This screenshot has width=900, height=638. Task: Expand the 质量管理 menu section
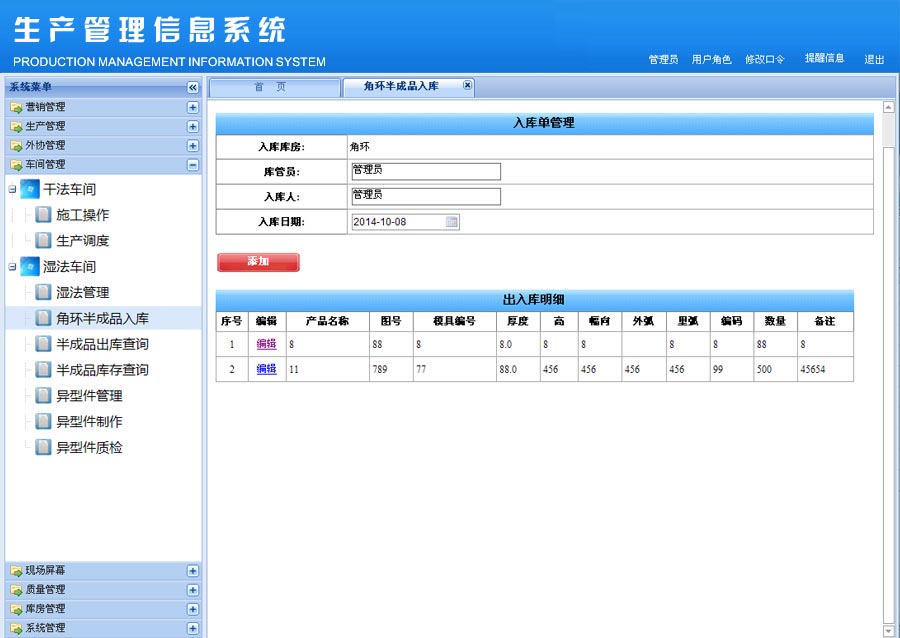click(x=193, y=590)
